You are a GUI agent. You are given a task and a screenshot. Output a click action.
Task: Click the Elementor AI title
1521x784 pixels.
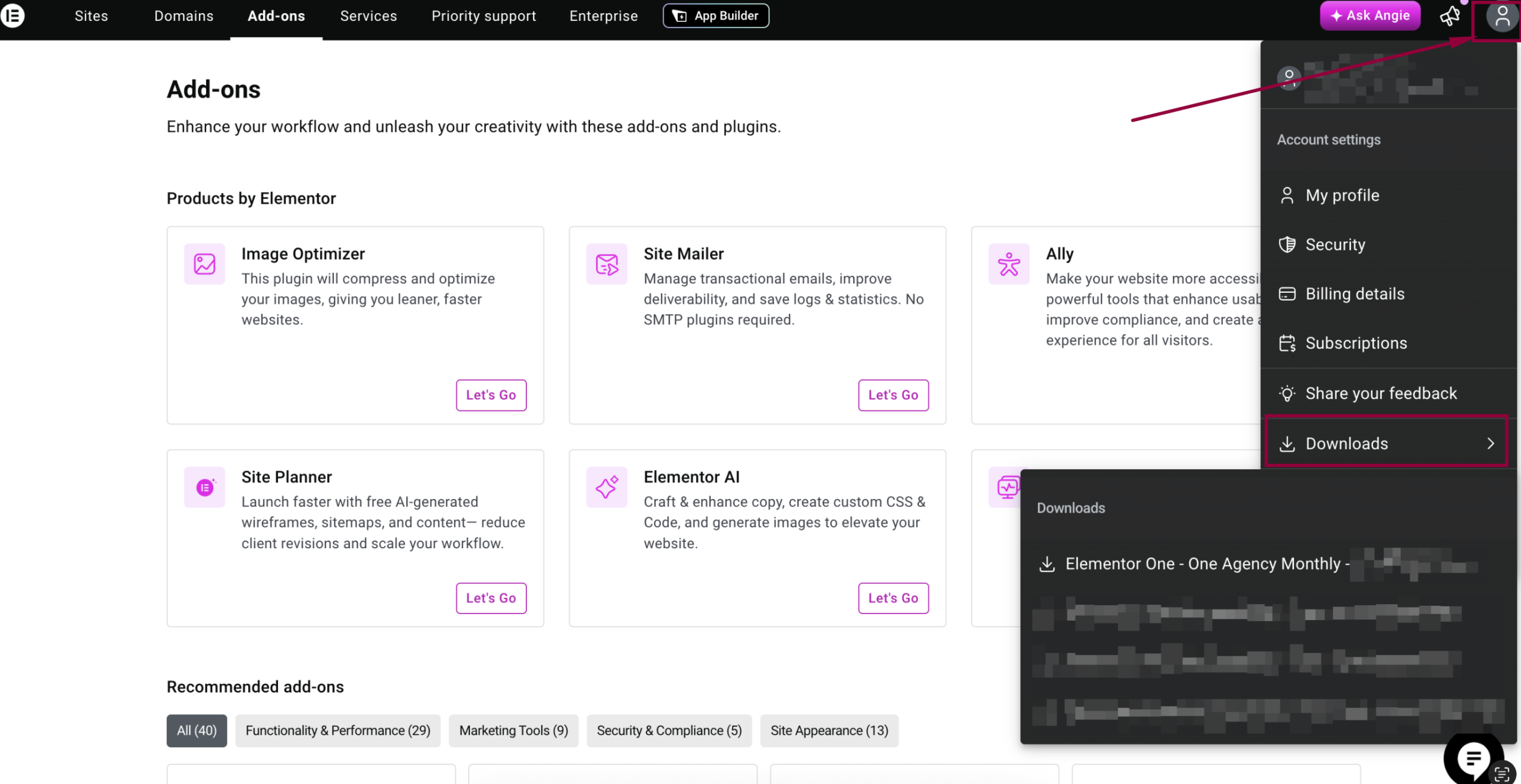pyautogui.click(x=692, y=477)
